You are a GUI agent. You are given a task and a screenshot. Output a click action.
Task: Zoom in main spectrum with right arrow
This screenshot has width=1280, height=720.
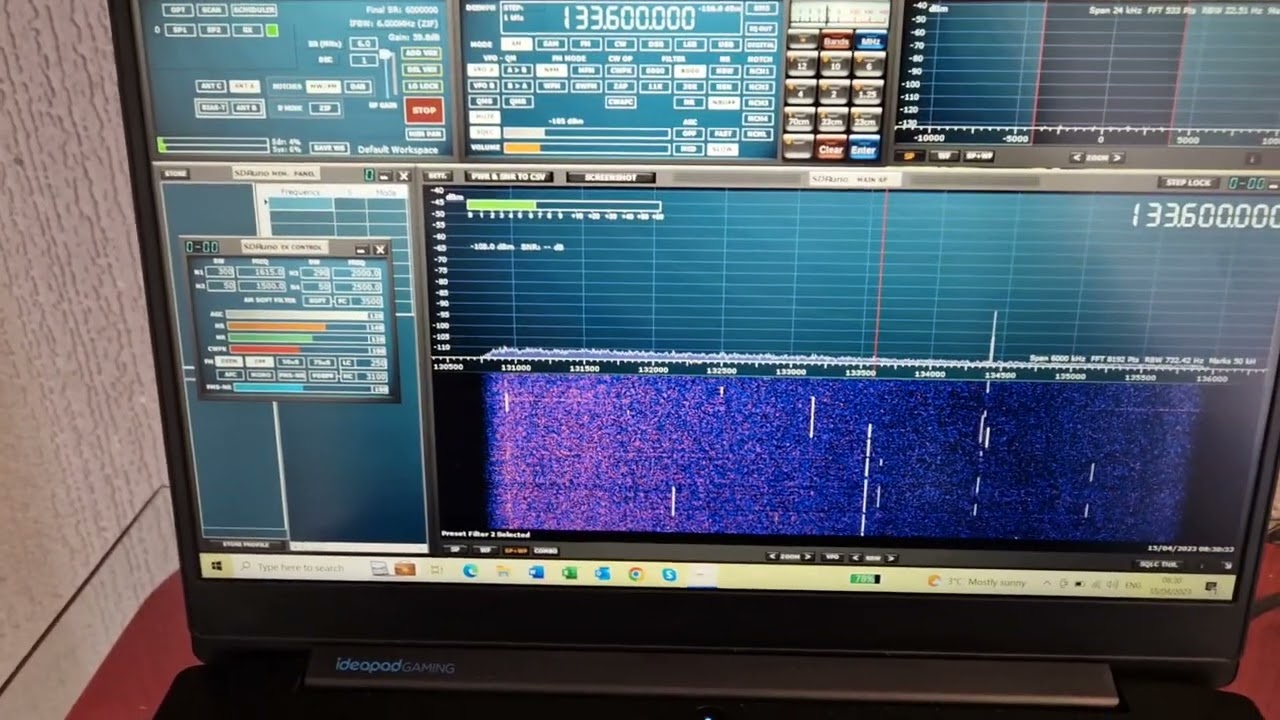[808, 556]
